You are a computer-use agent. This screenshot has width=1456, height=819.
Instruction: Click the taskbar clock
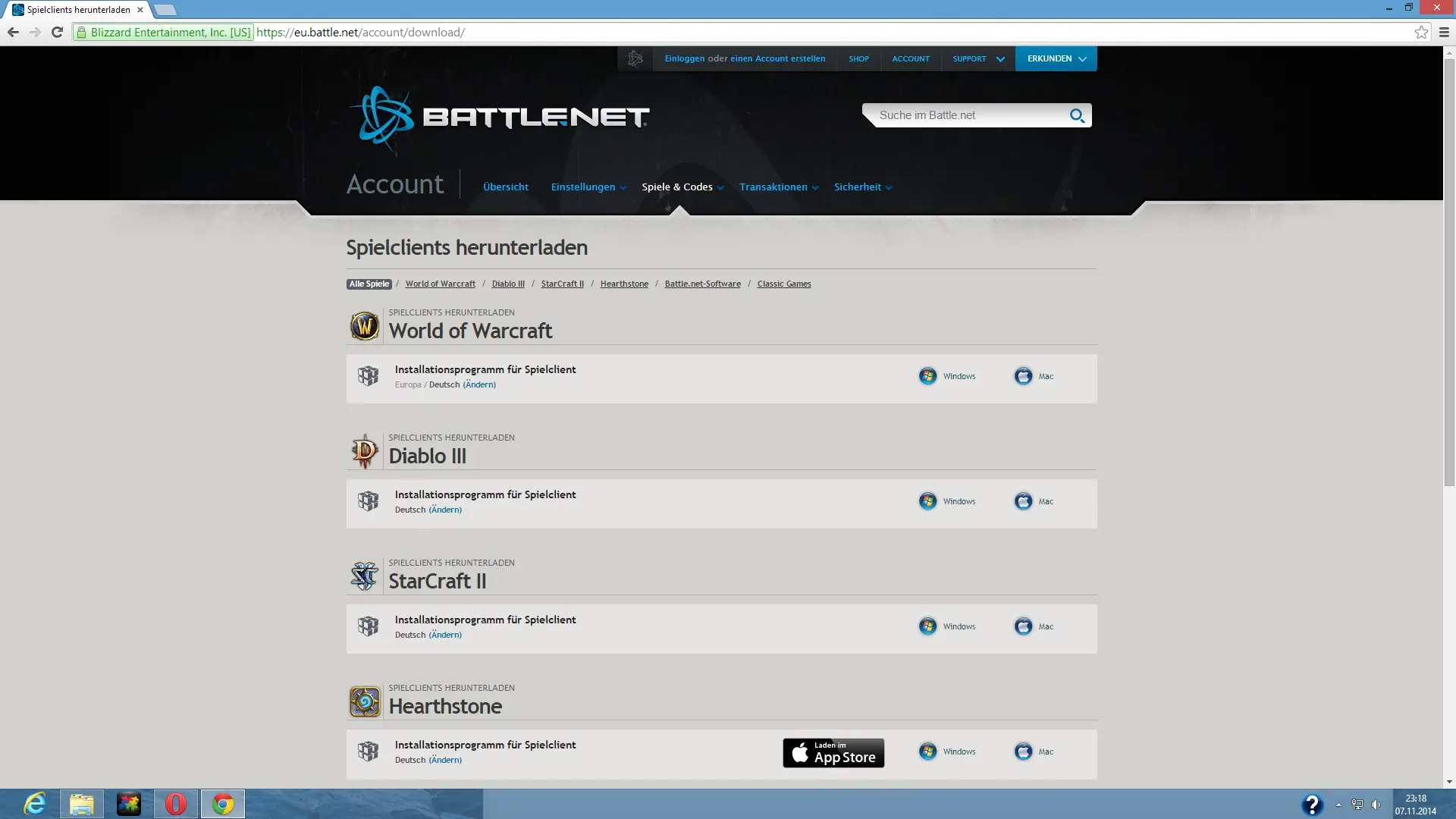pos(1415,805)
